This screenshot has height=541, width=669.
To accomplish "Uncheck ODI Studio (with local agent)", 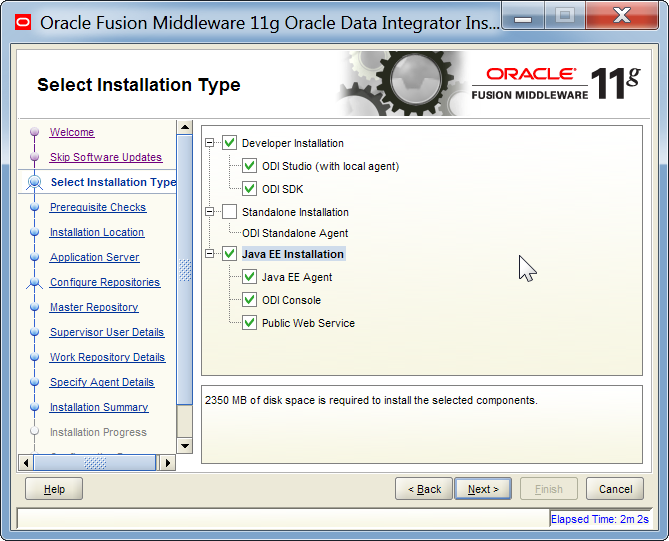I will pos(250,166).
